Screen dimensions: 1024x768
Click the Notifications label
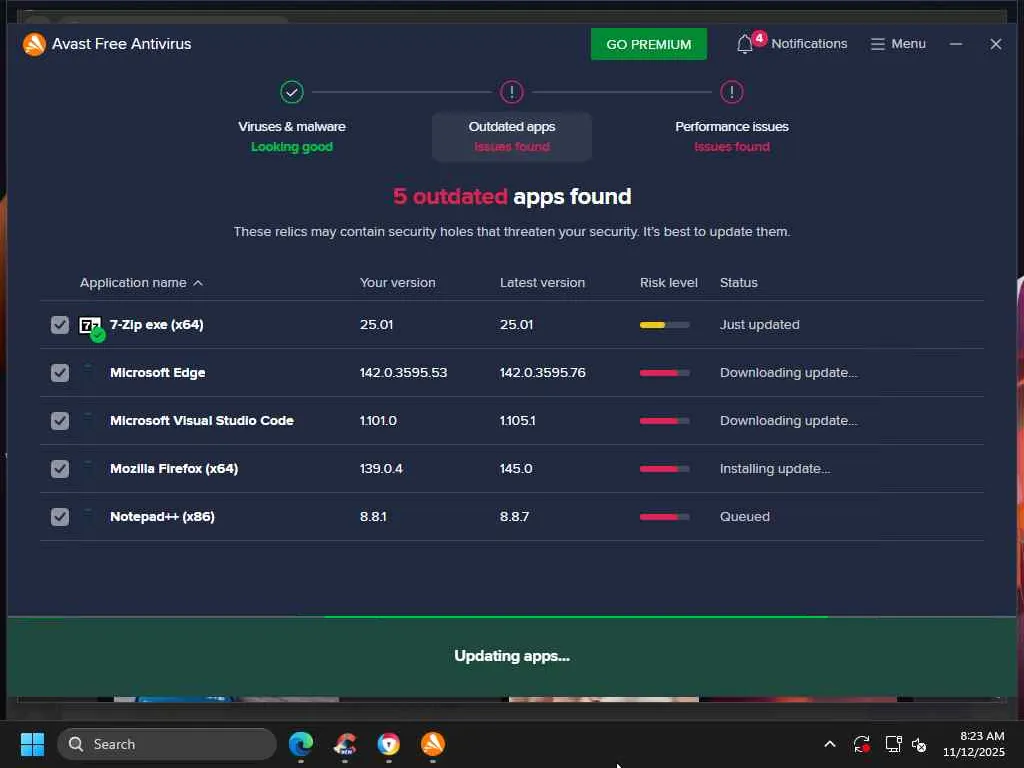809,44
